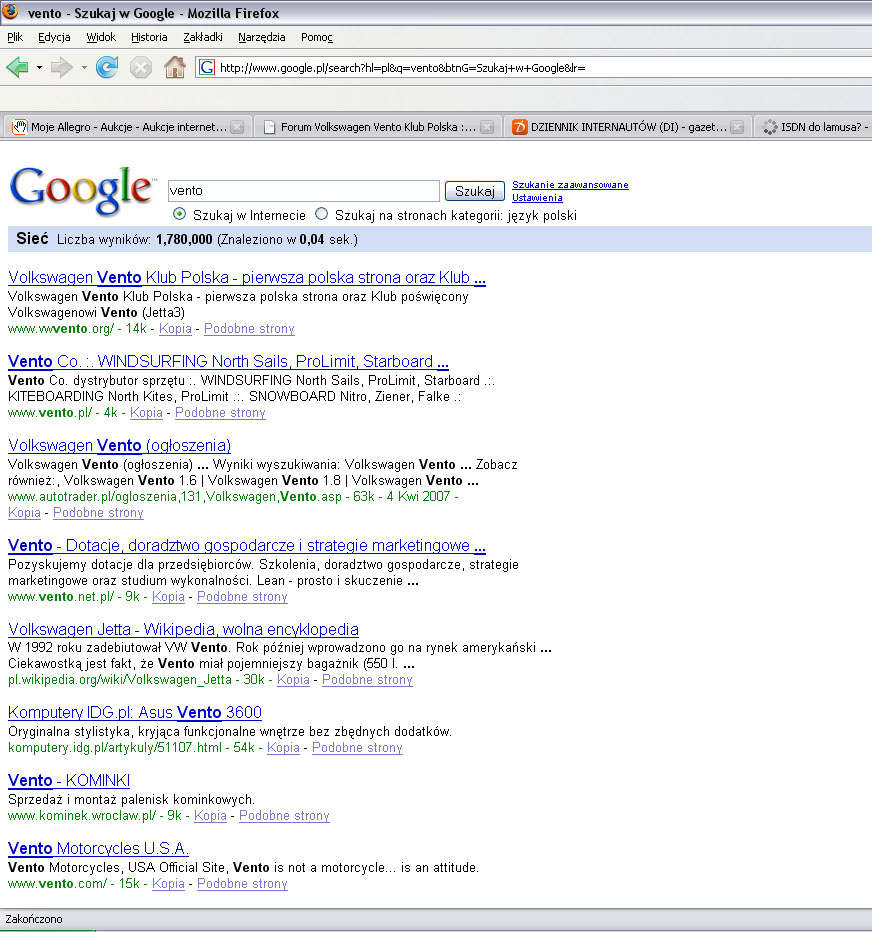Screen dimensions: 872x932
Task: Open Ustawienia link
Action: pos(537,198)
